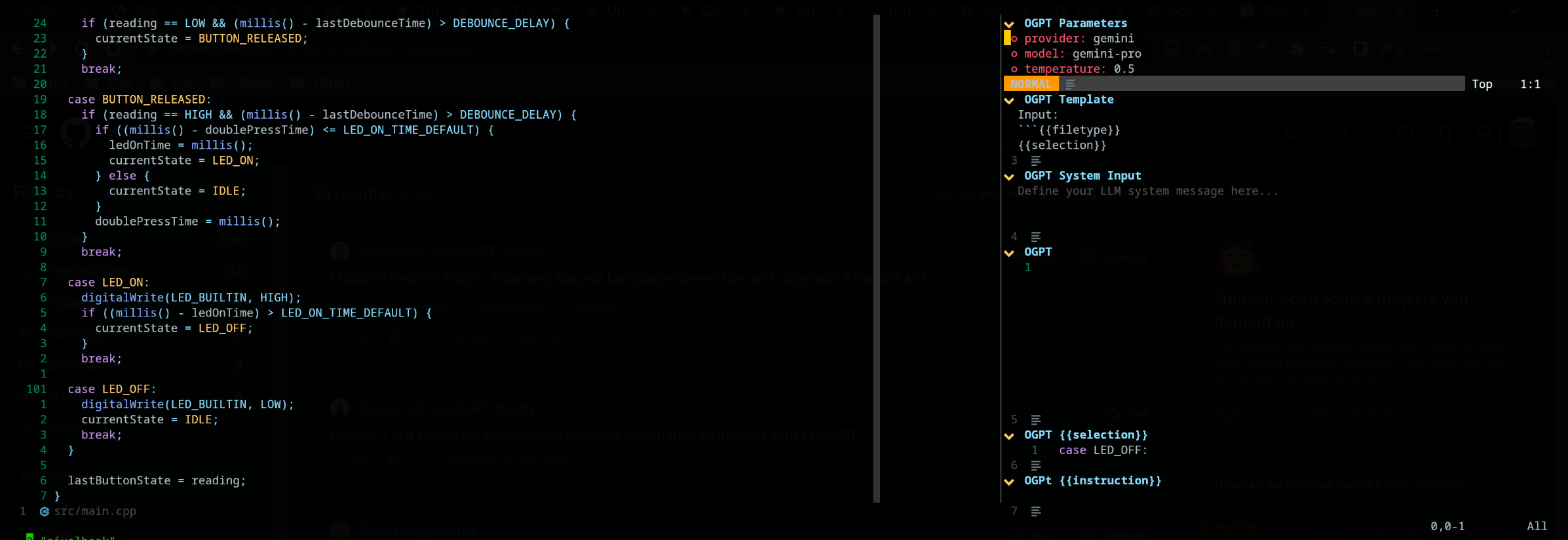Click the digitalWrite(LED_BUILTIN, HIGH); line
This screenshot has width=1568, height=540.
[x=191, y=298]
